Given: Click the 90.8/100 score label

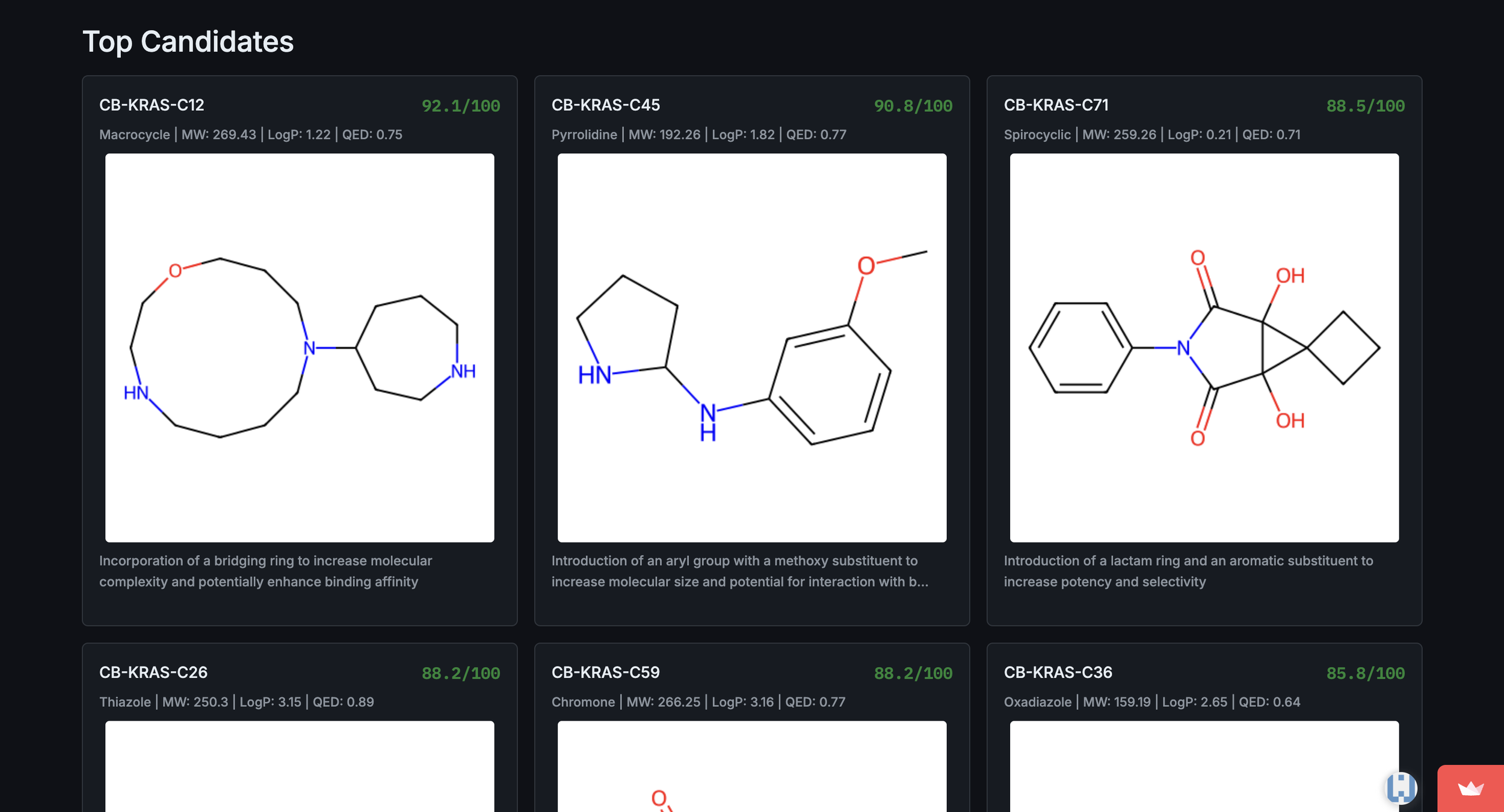Looking at the screenshot, I should [913, 106].
